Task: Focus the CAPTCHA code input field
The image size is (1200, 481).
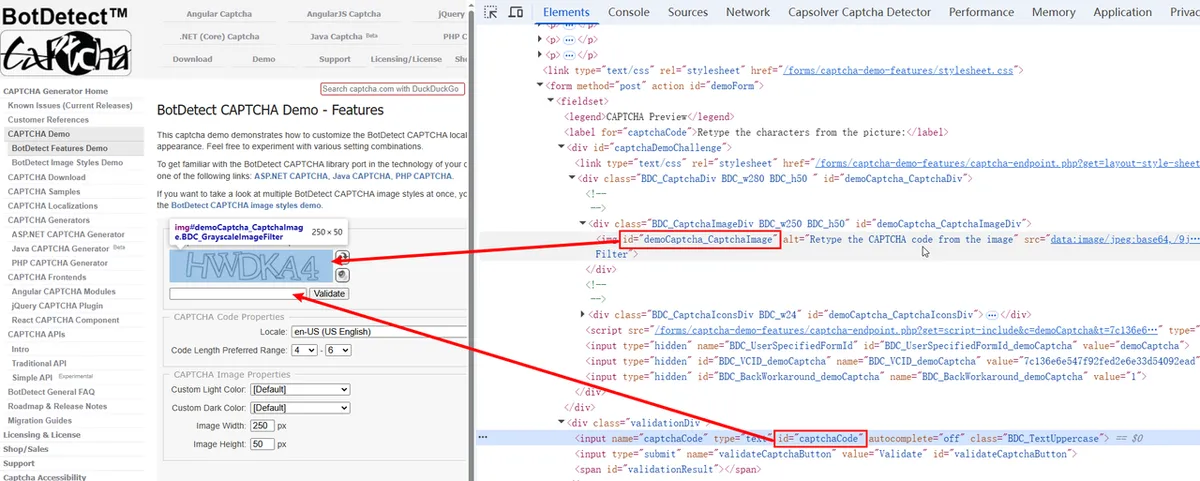Action: (x=237, y=294)
